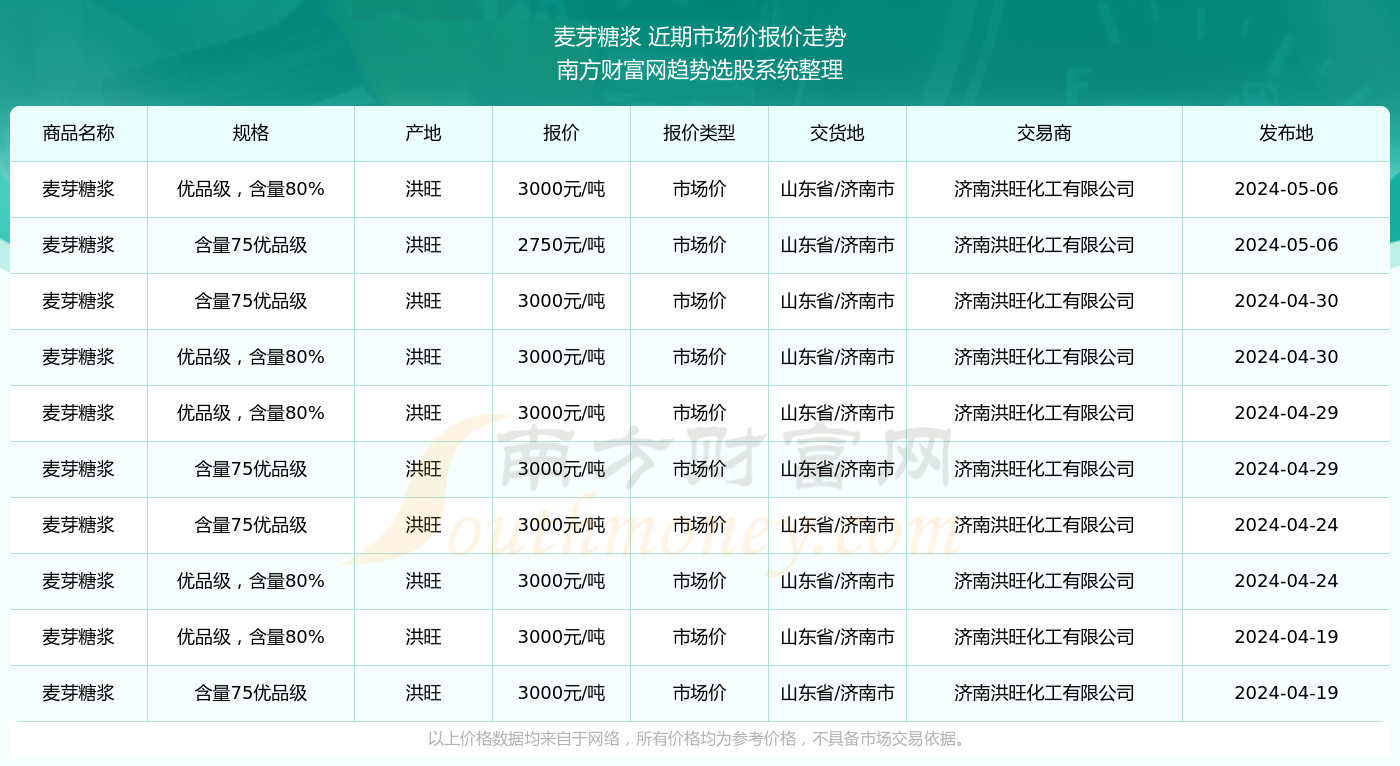Click 山东省/济南市 in the 2024-04-19 含量80% row
The image size is (1400, 766).
[837, 637]
